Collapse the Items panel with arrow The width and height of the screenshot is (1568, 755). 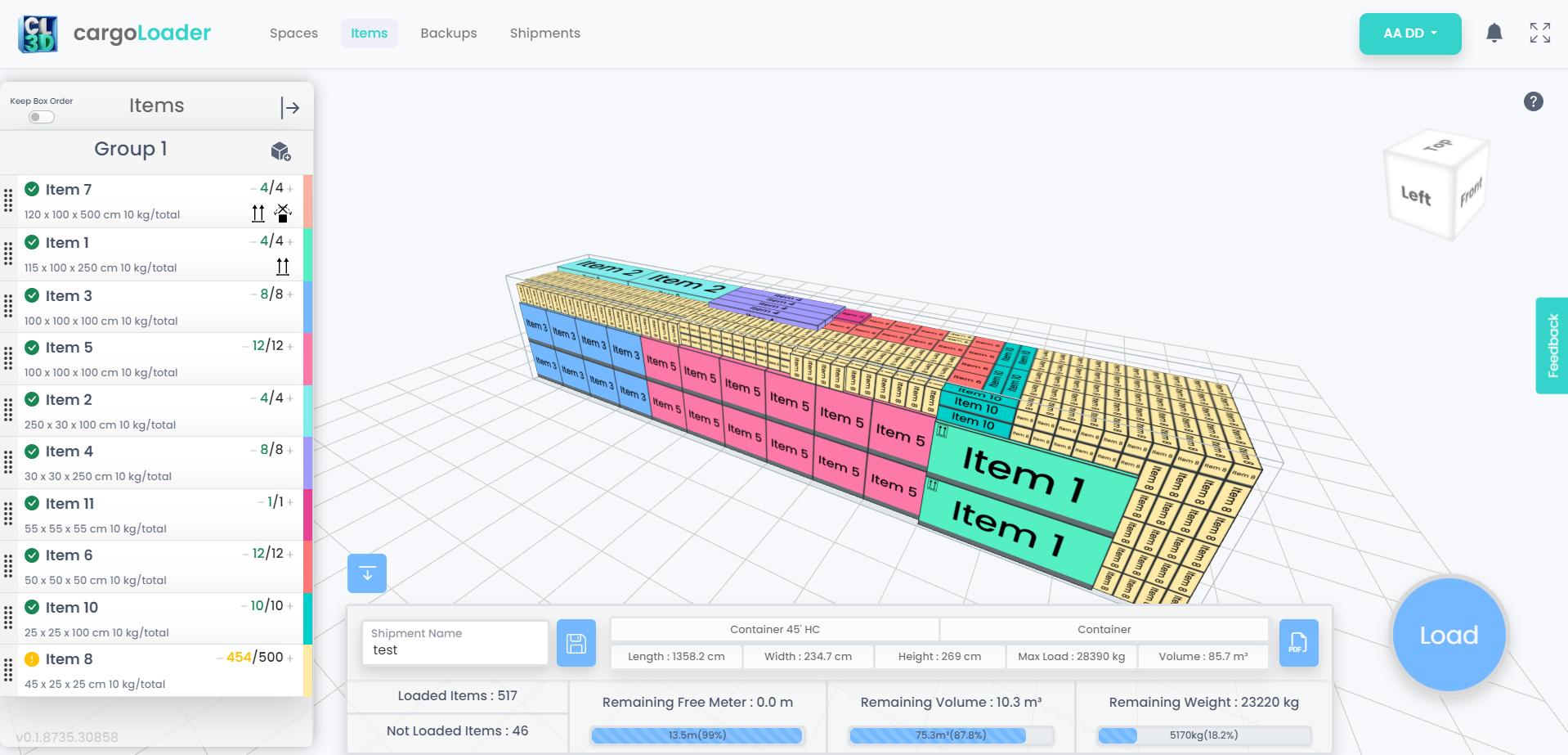coord(289,107)
